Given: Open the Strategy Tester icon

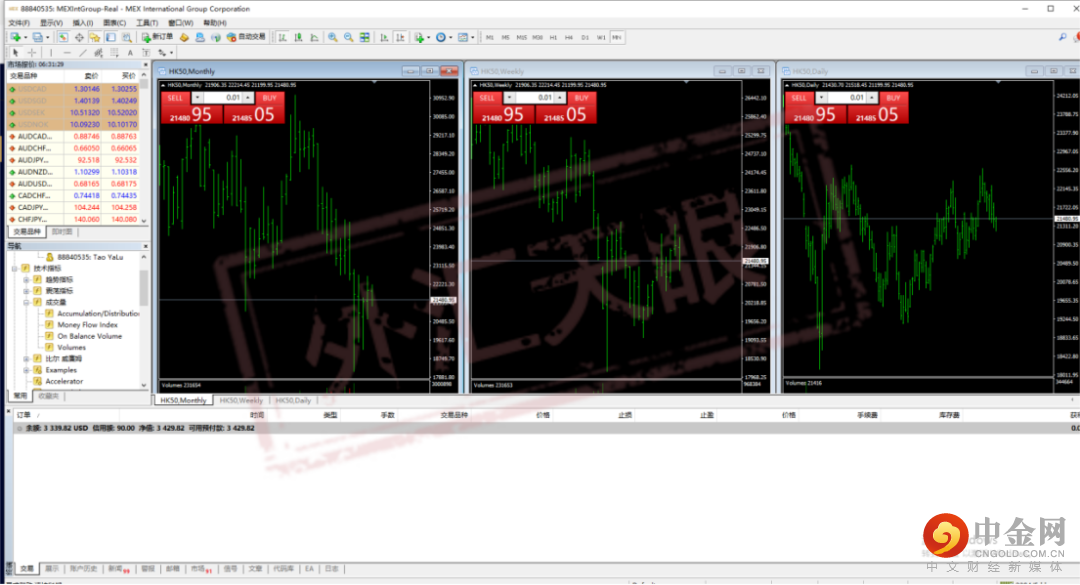Looking at the screenshot, I should 127,37.
